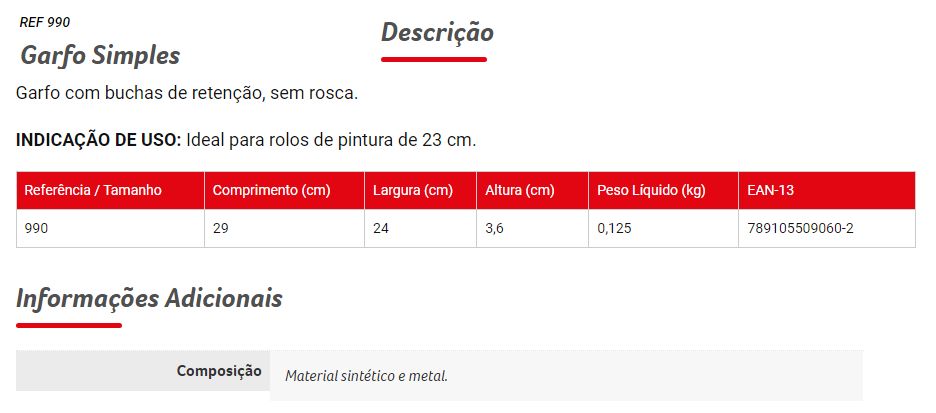Select the Peso Líquido (kg) column header
Image resolution: width=936 pixels, height=413 pixels.
pyautogui.click(x=651, y=190)
